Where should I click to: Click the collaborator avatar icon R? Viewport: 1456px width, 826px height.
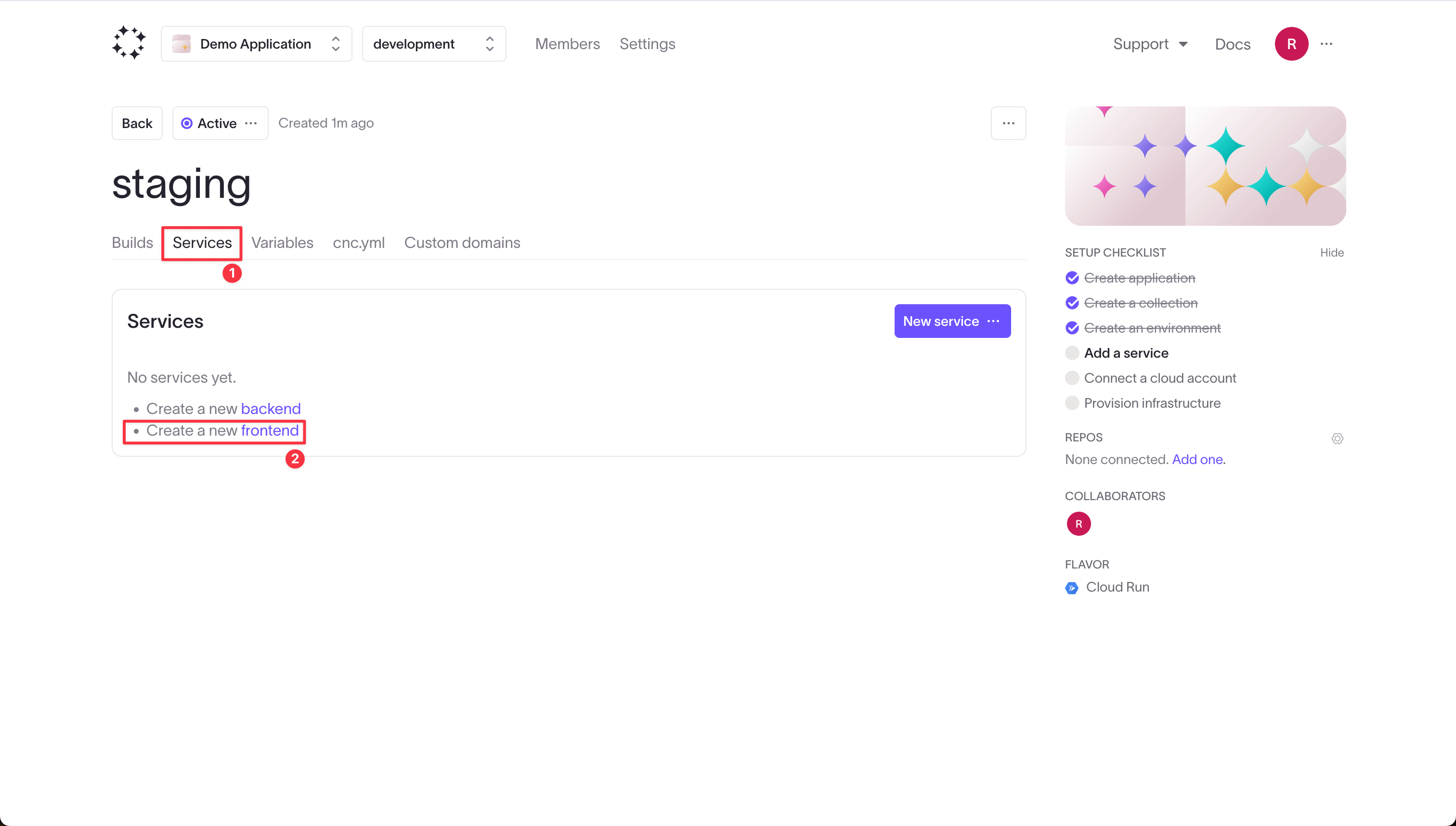pos(1078,523)
